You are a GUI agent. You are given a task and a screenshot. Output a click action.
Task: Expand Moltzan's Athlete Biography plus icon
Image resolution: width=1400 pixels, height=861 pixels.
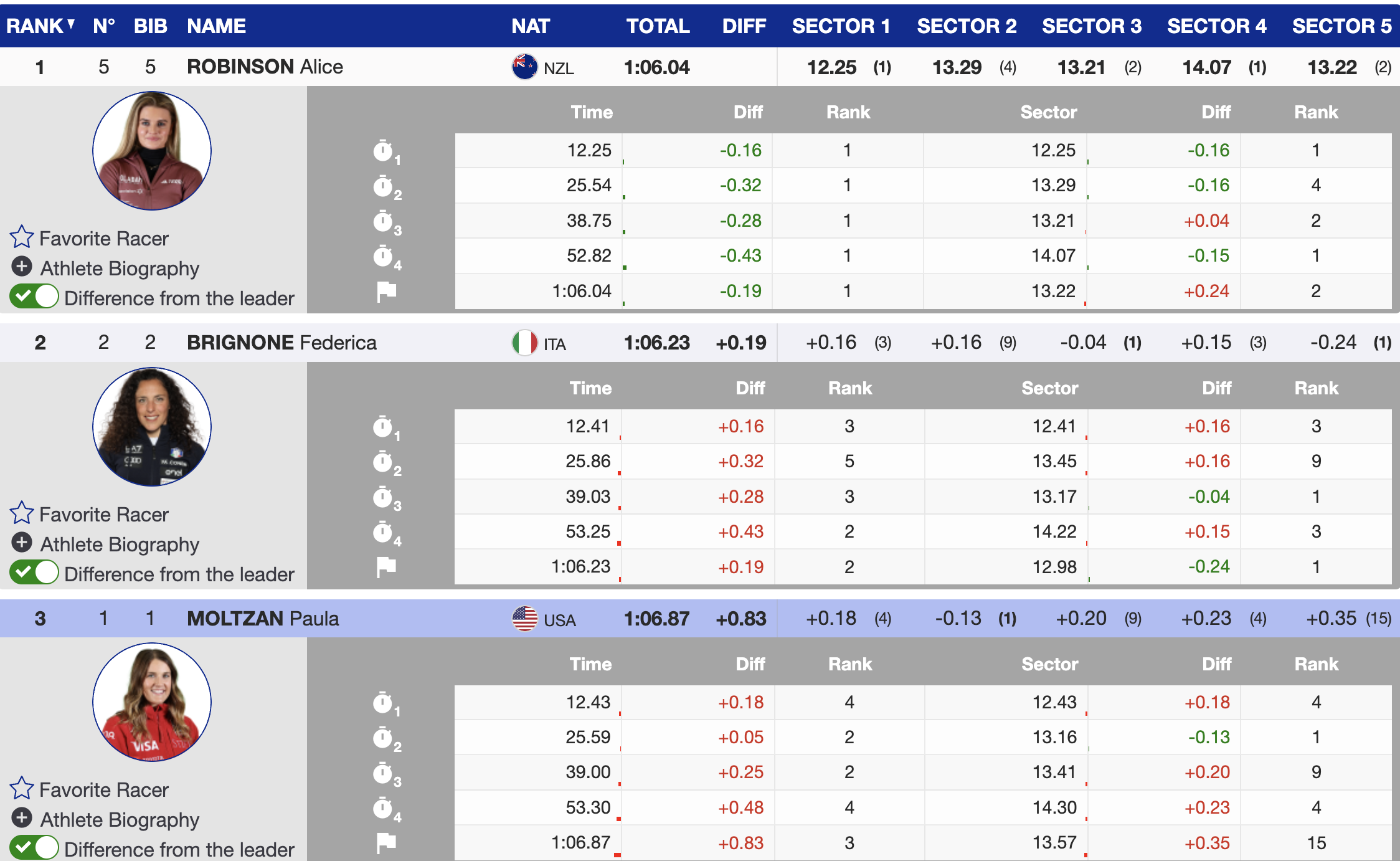pos(22,818)
